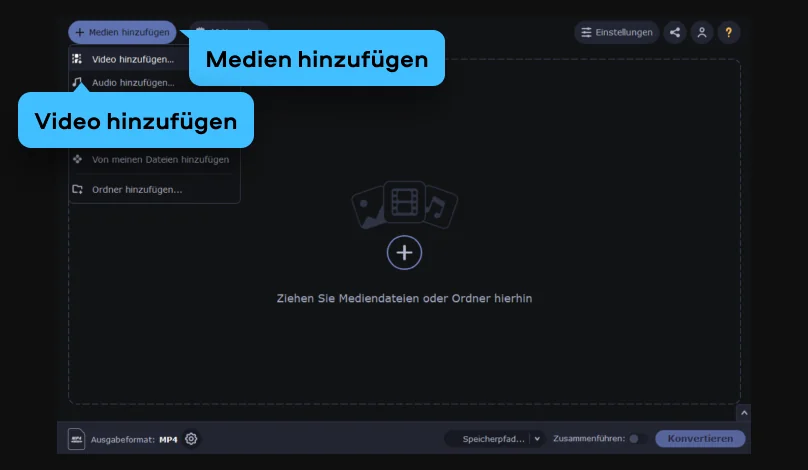Image resolution: width=808 pixels, height=470 pixels.
Task: Click the icon beside Von meinen Dateien
Action: point(77,159)
